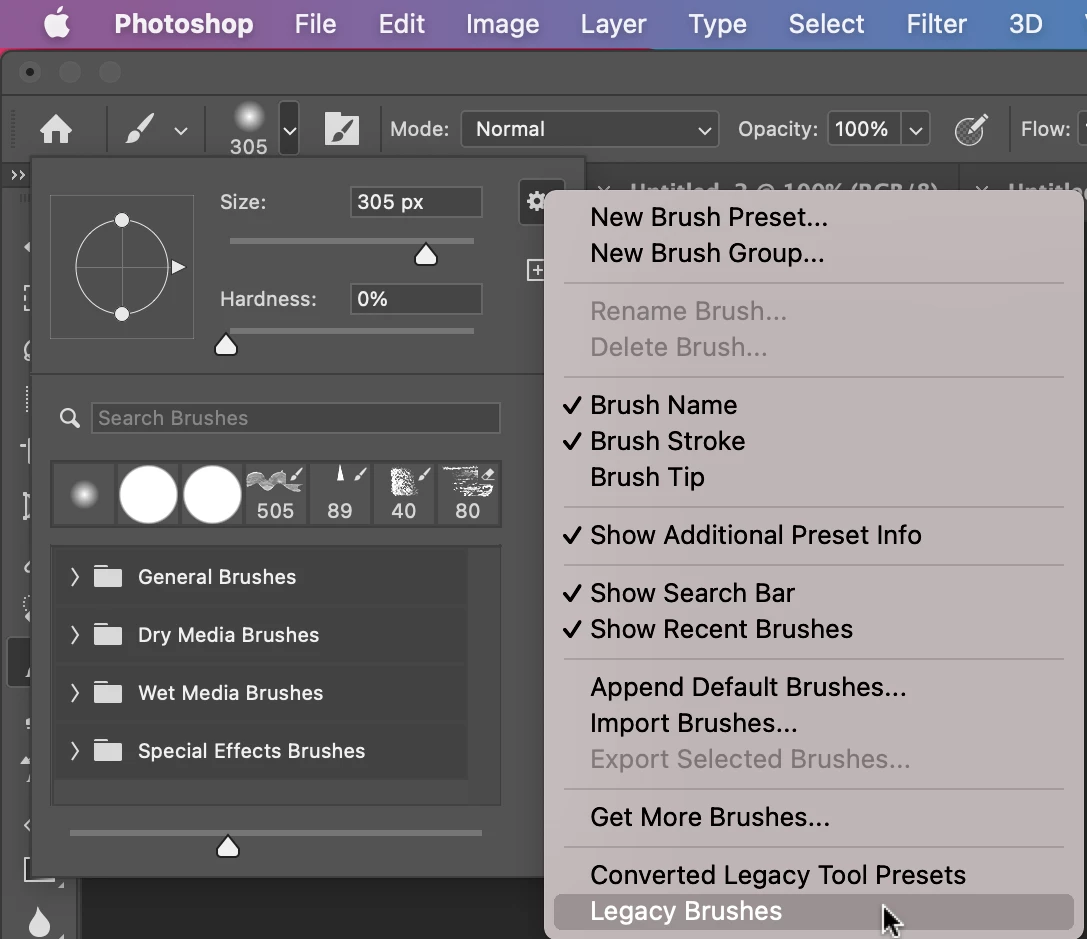Click the gear icon in brush picker
1087x939 pixels.
click(534, 202)
